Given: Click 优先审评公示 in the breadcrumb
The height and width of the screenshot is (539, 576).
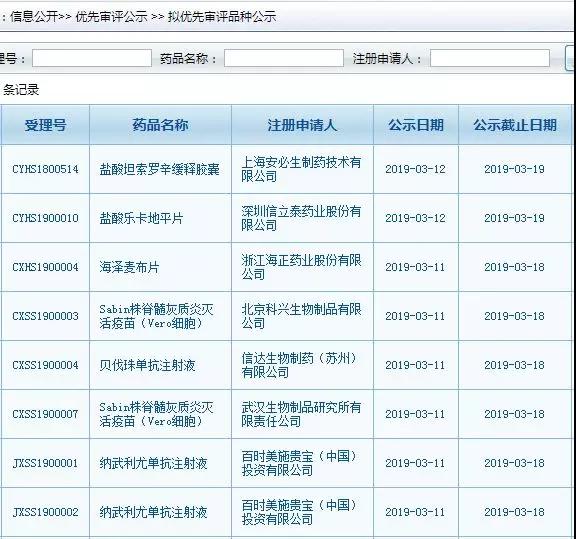Looking at the screenshot, I should [x=111, y=16].
